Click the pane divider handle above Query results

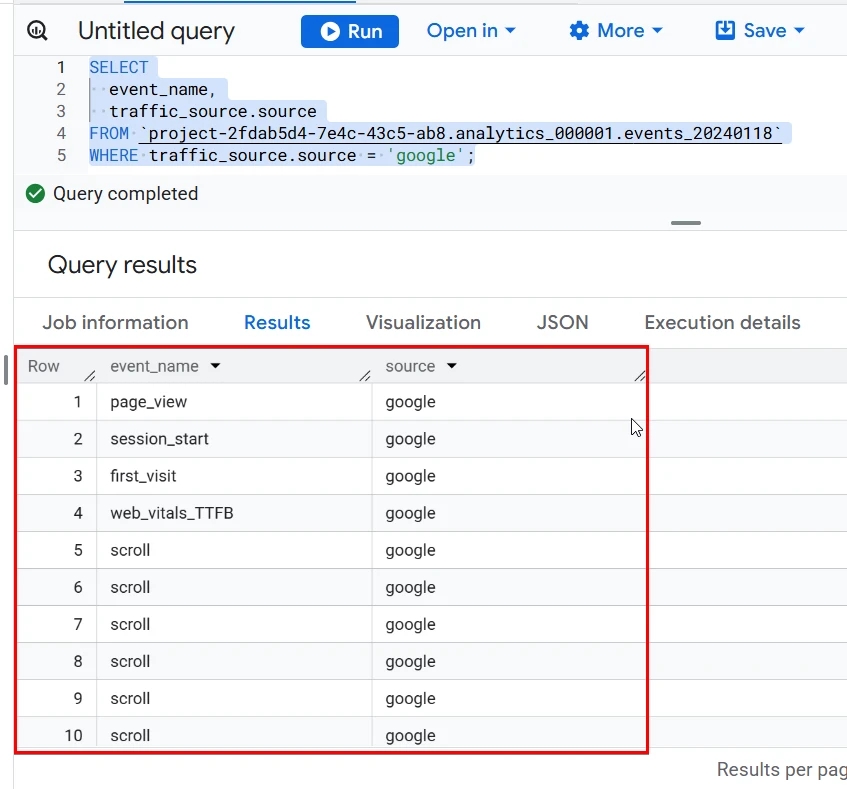tap(685, 222)
